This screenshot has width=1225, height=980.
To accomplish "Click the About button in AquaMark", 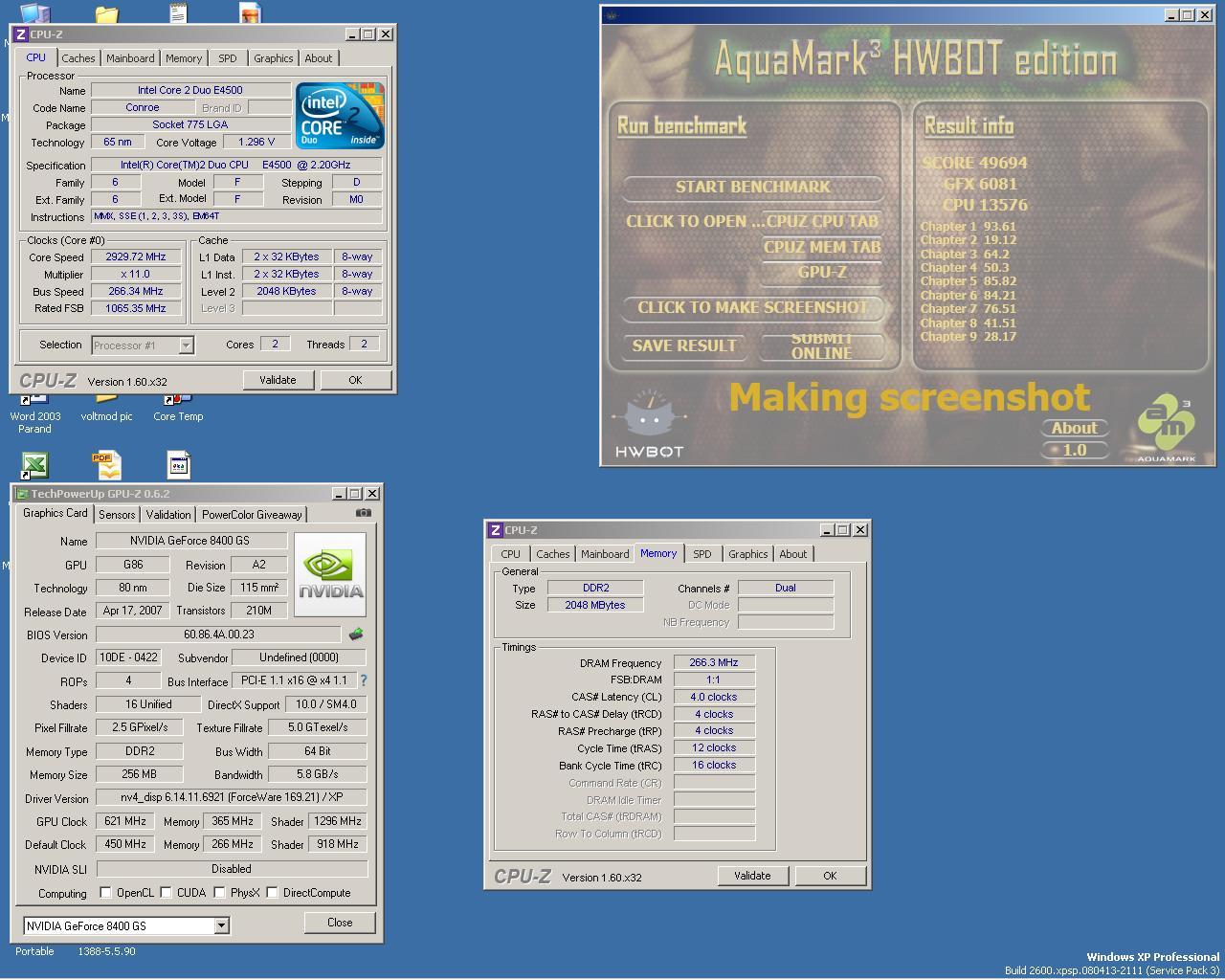I will click(1075, 428).
